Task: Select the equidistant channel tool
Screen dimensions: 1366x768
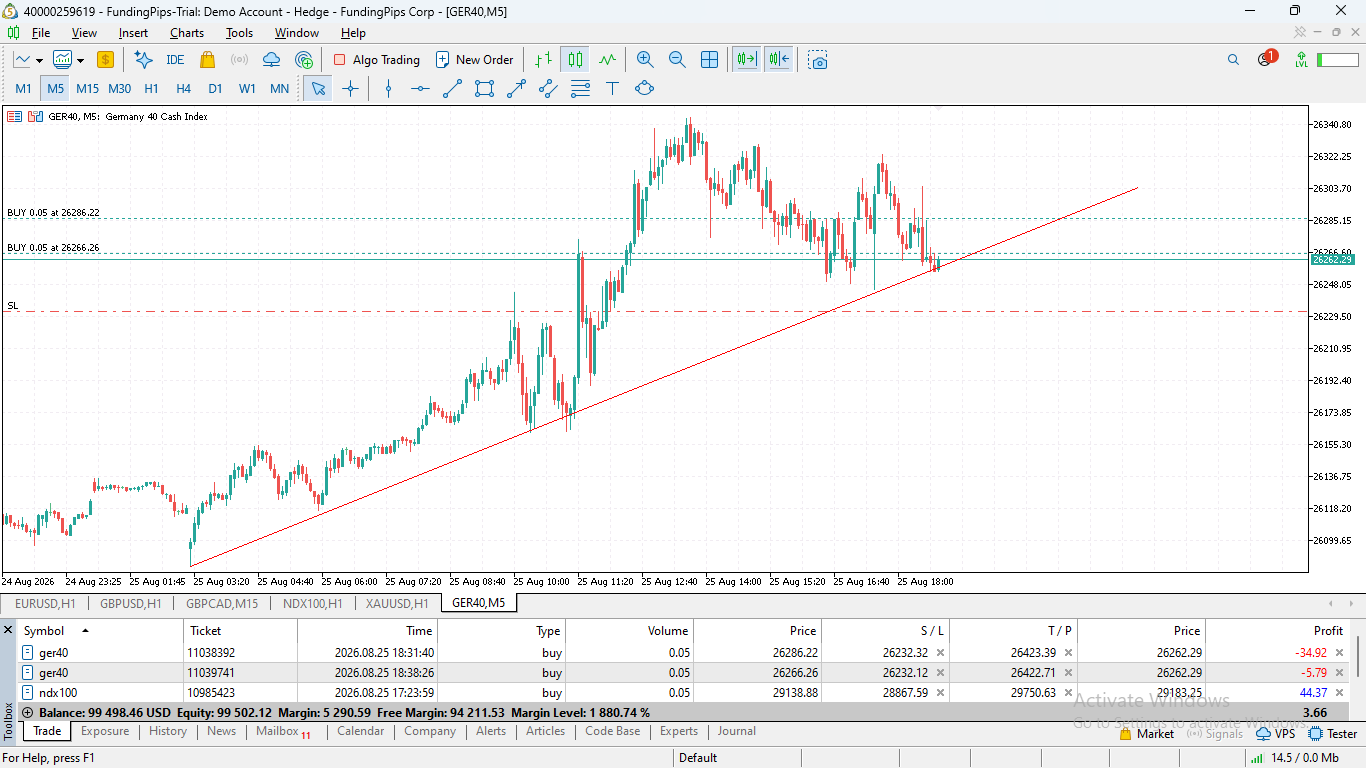Action: tap(548, 88)
